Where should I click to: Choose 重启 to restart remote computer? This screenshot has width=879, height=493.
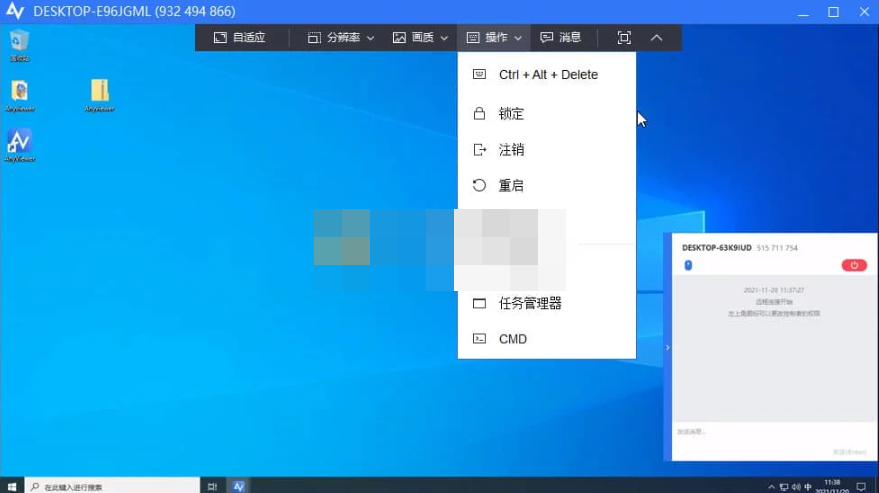pos(547,186)
